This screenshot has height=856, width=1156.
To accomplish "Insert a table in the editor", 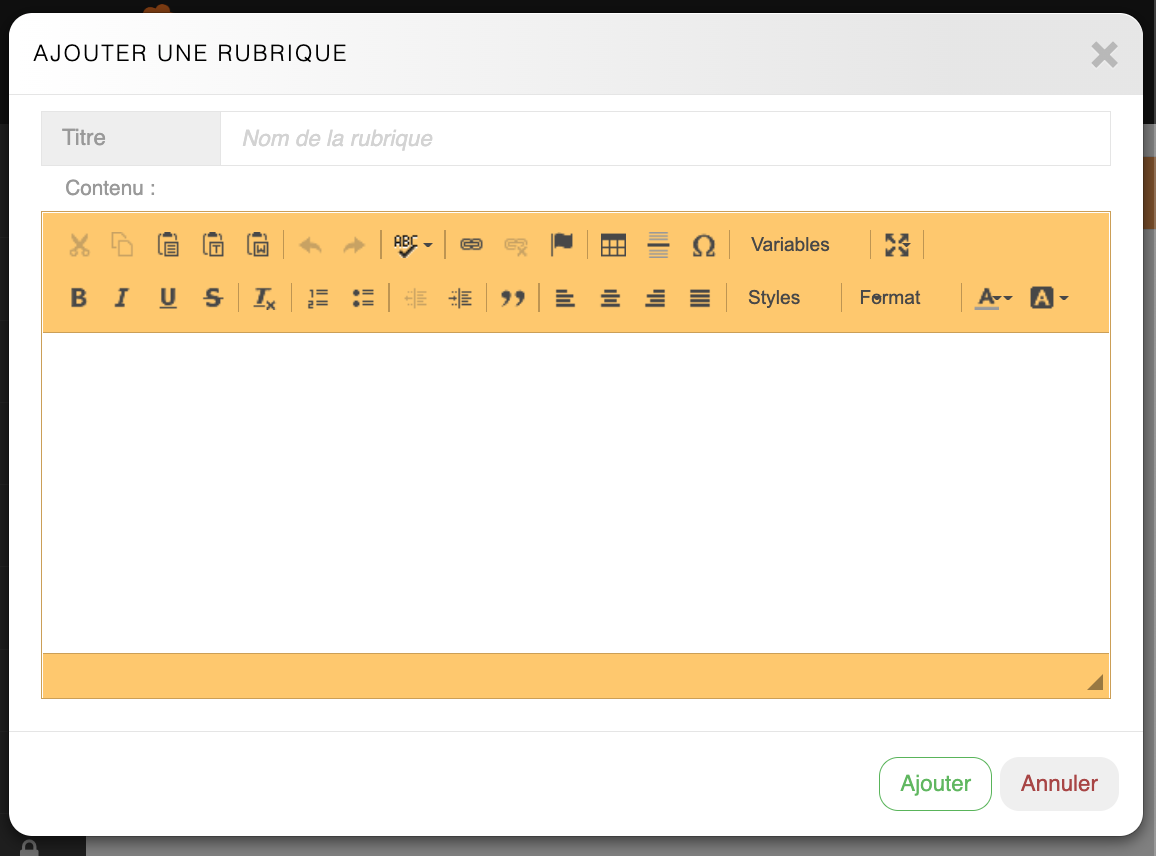I will [x=613, y=245].
